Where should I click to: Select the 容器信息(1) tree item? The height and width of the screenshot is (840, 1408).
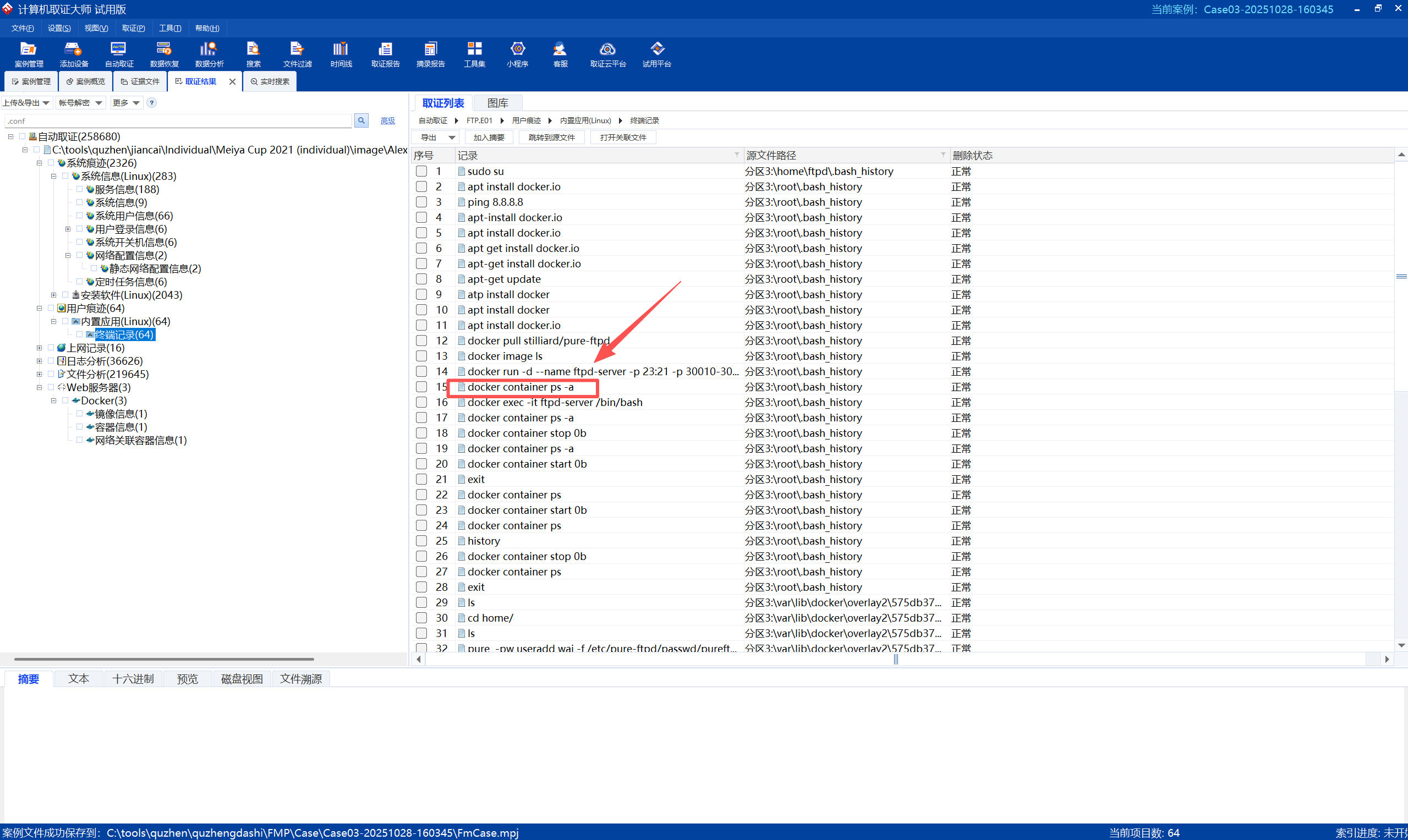point(120,427)
